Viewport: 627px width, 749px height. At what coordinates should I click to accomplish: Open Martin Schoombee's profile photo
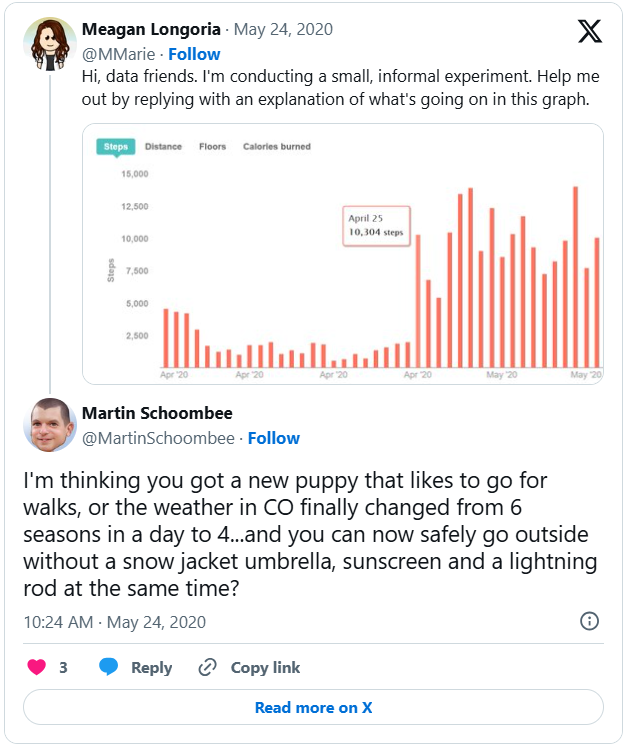50,425
